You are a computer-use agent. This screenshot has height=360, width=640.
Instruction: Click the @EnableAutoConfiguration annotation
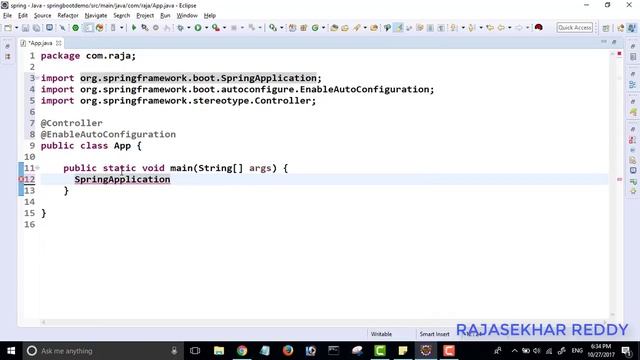pyautogui.click(x=108, y=134)
